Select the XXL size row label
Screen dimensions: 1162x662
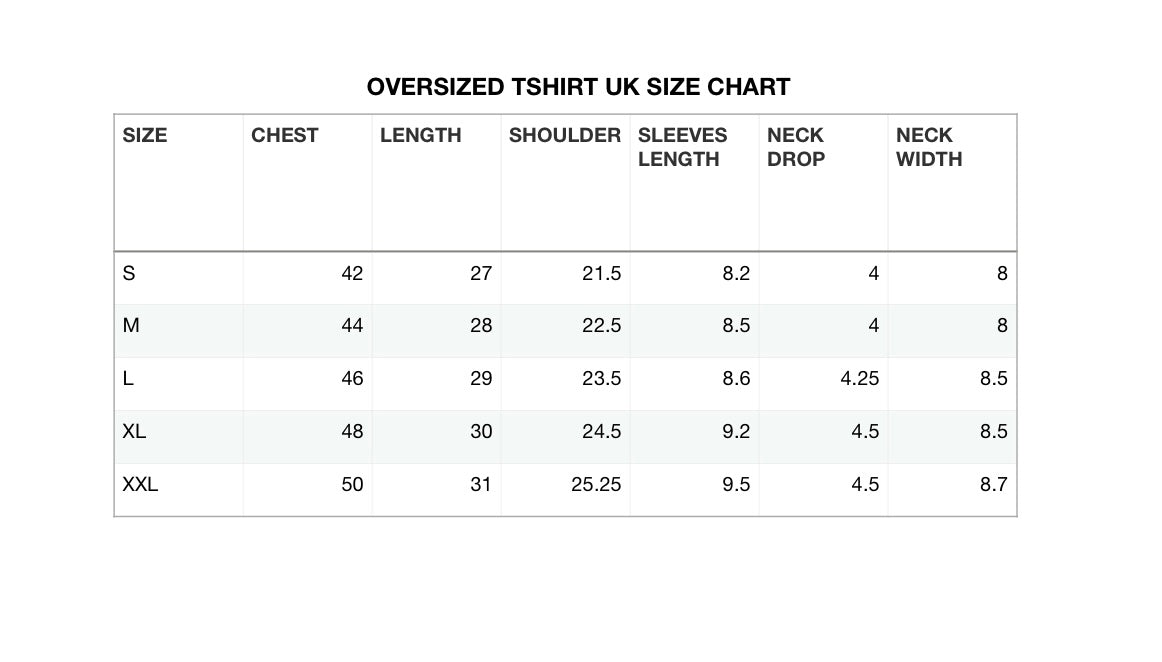pos(141,485)
